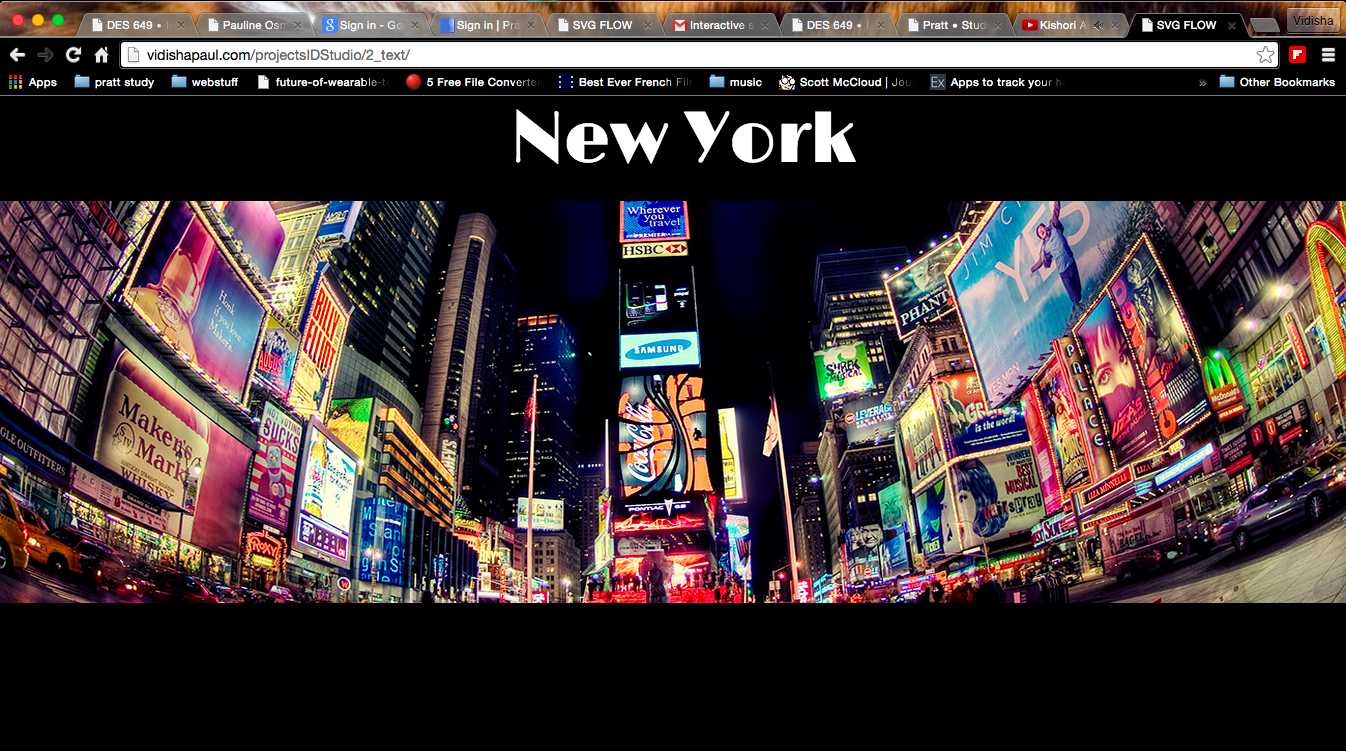Click the browser back arrow

click(x=17, y=55)
